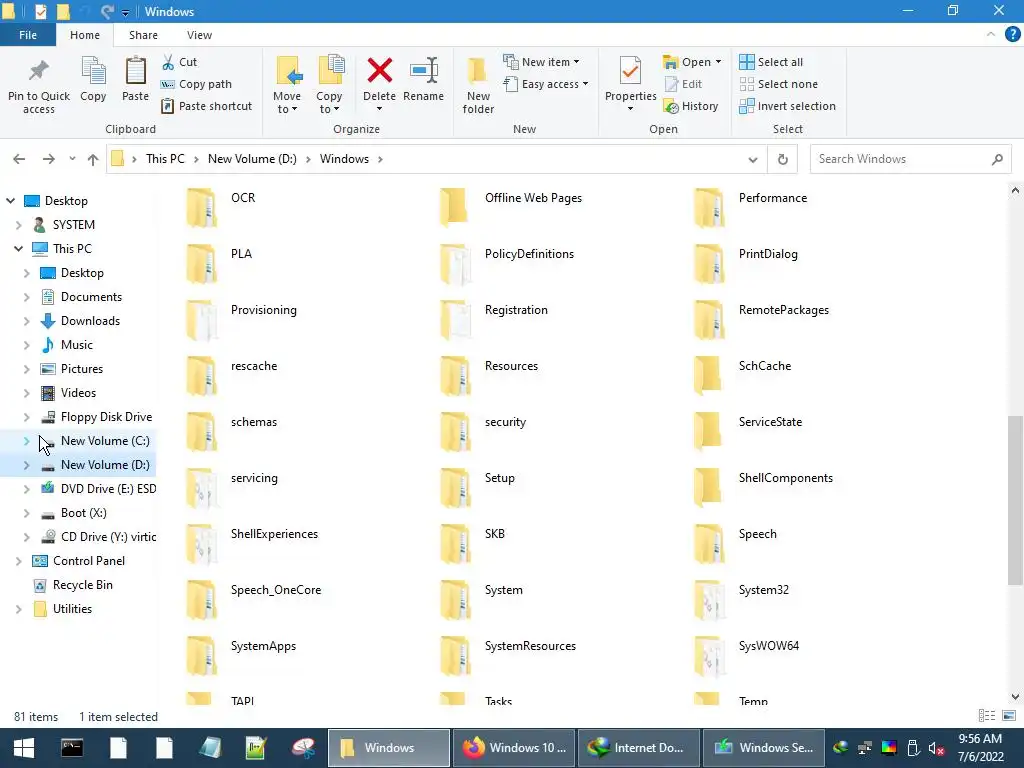
Task: Click New Volume (D:) breadcrumb
Action: pos(252,159)
